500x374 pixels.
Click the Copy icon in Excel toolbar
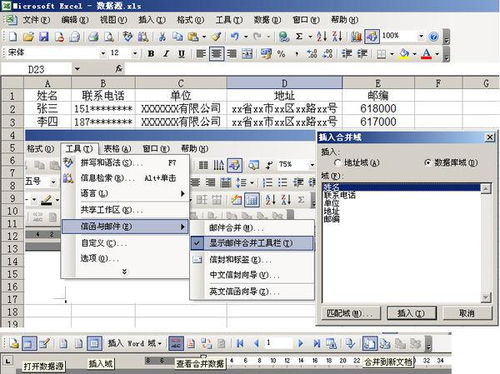(x=178, y=36)
